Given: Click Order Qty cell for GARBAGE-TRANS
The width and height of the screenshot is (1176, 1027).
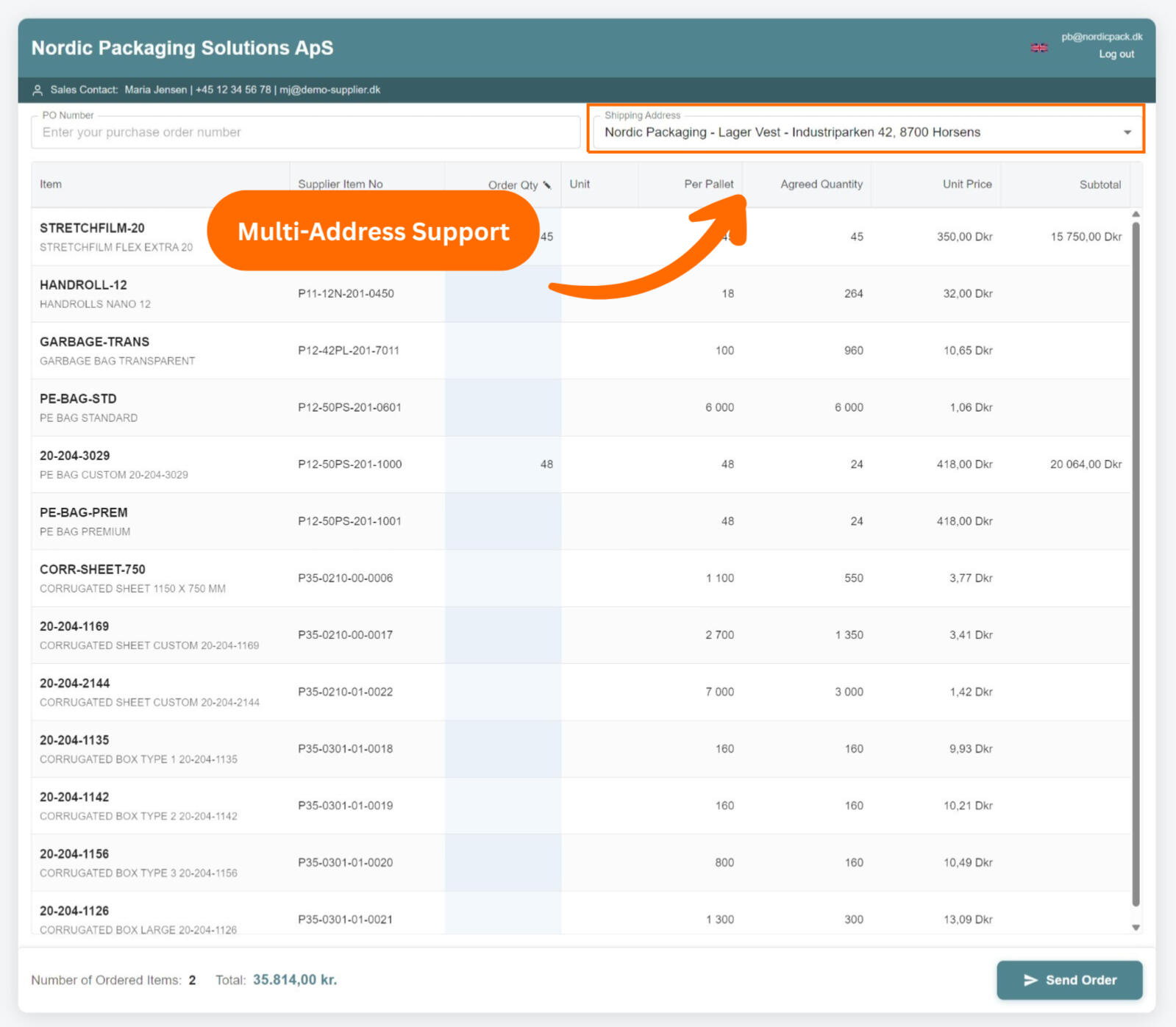Looking at the screenshot, I should [502, 351].
